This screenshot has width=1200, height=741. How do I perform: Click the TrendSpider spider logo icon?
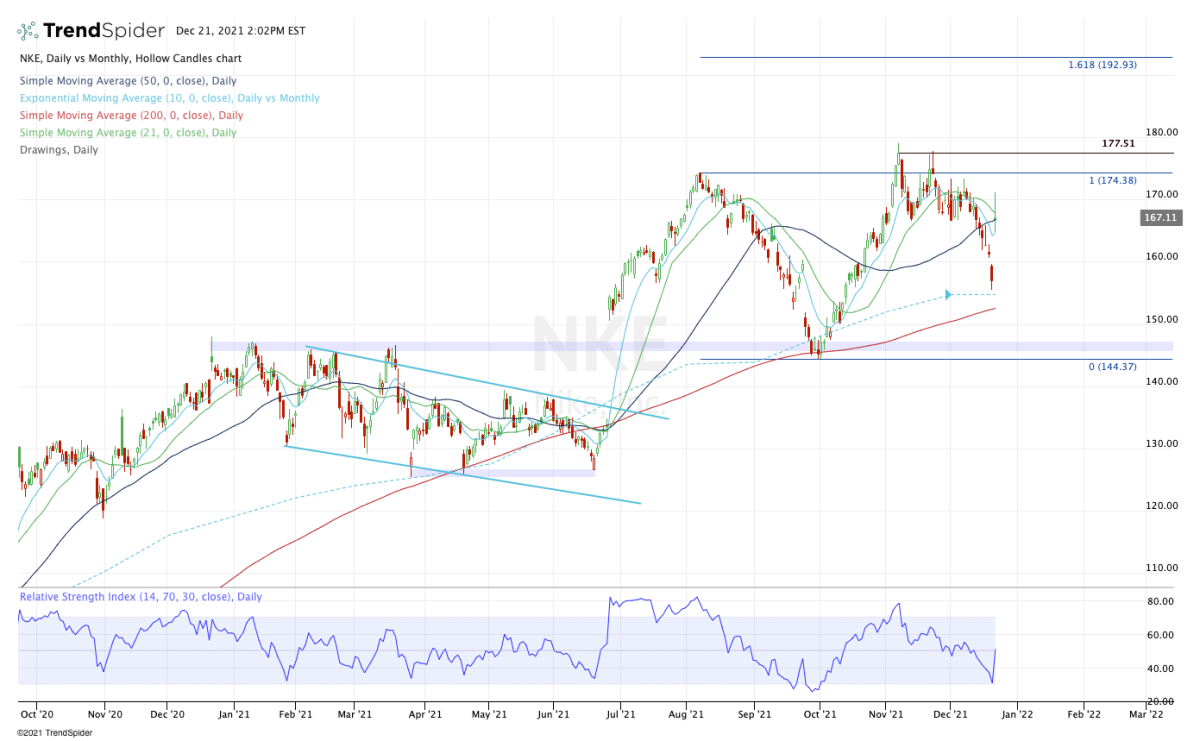(x=29, y=30)
